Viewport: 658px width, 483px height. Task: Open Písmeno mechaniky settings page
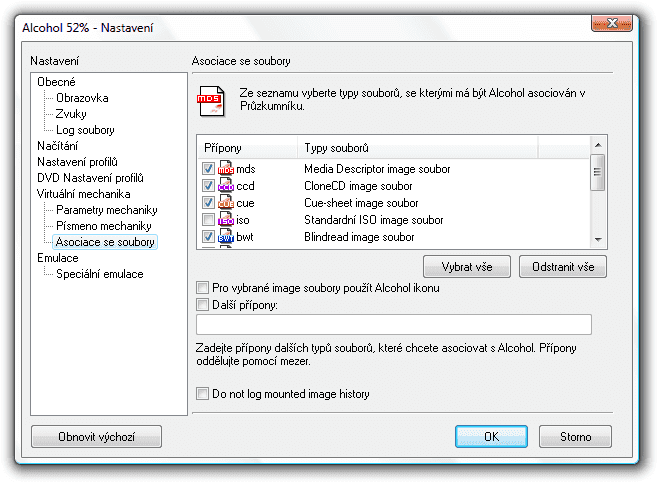click(104, 226)
